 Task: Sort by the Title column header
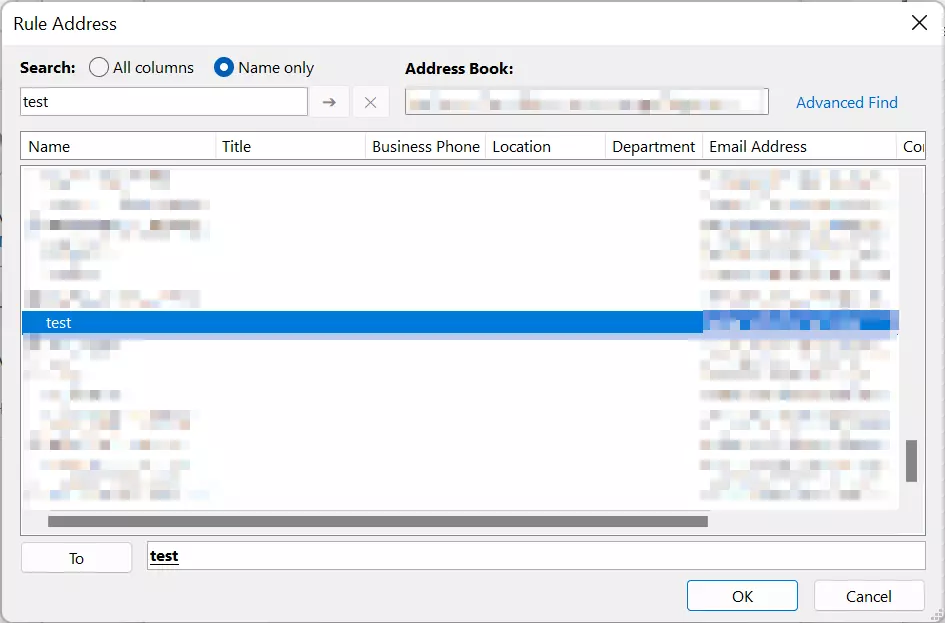coord(290,146)
